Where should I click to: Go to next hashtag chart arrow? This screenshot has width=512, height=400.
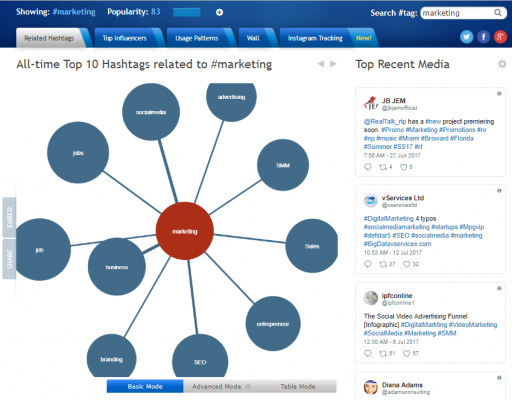[x=333, y=64]
